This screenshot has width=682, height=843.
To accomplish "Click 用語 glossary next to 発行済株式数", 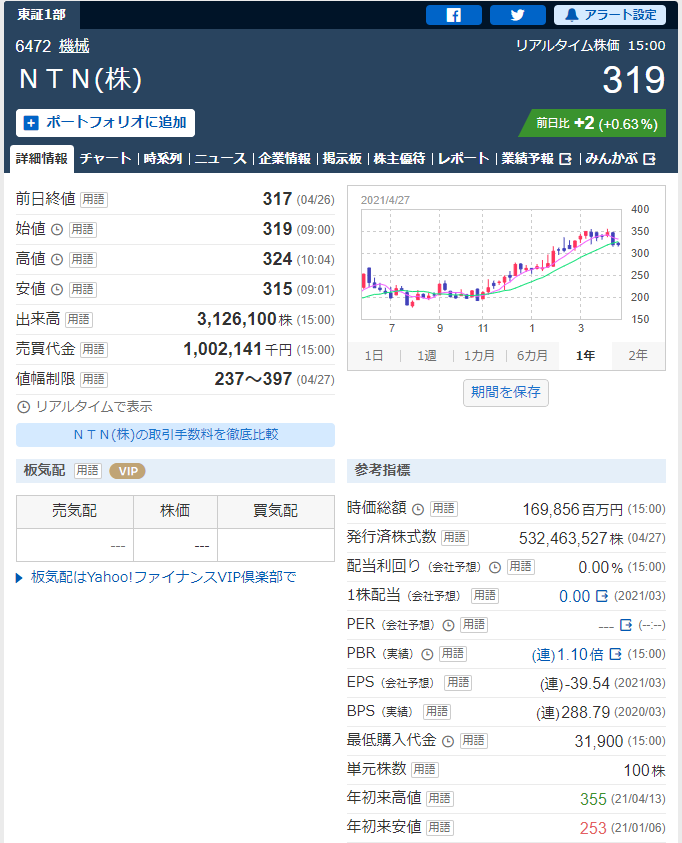I will click(455, 538).
